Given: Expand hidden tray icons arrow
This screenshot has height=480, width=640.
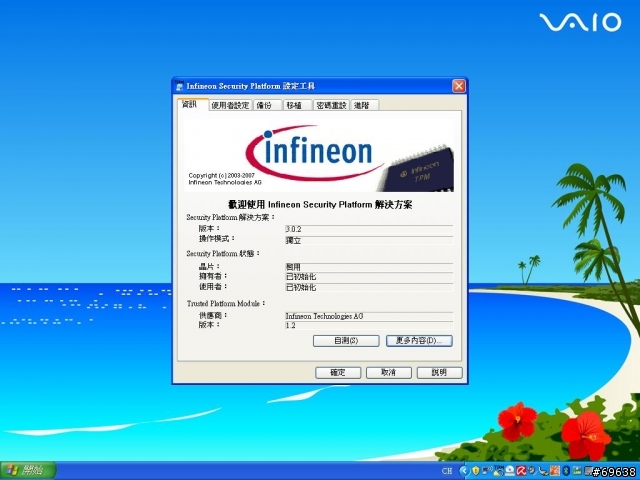Looking at the screenshot, I should [465, 471].
